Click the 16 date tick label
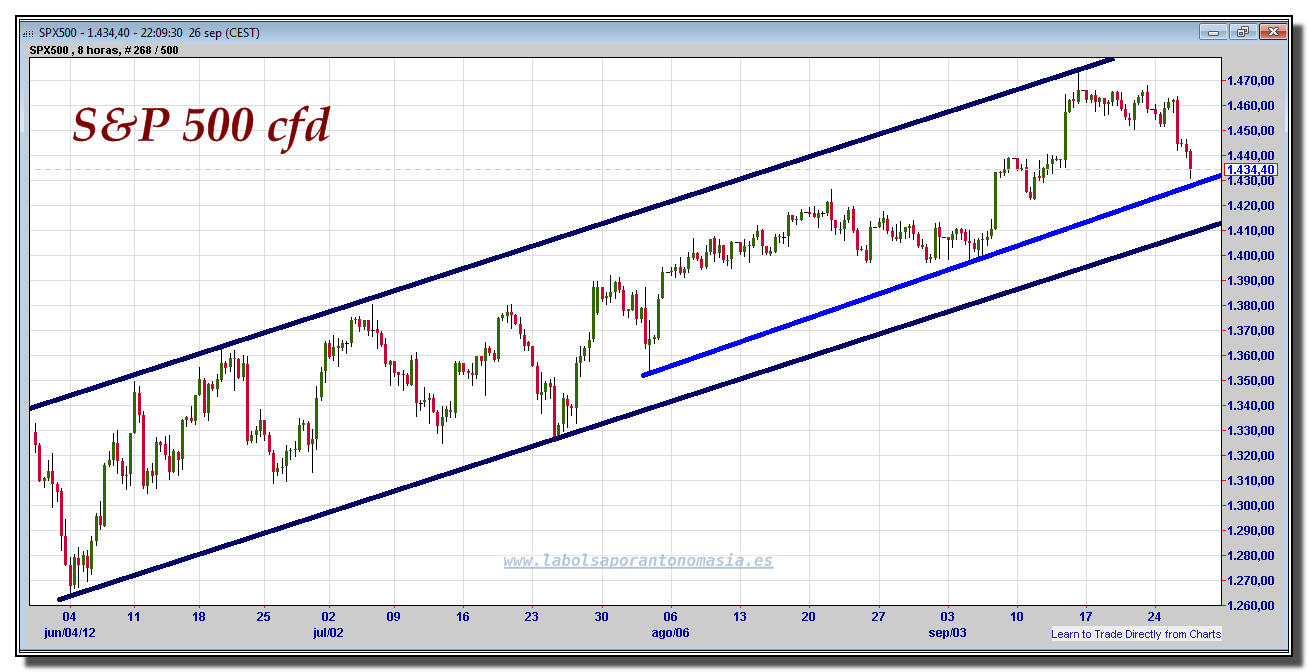Screen dimensions: 1308x672 (462, 616)
